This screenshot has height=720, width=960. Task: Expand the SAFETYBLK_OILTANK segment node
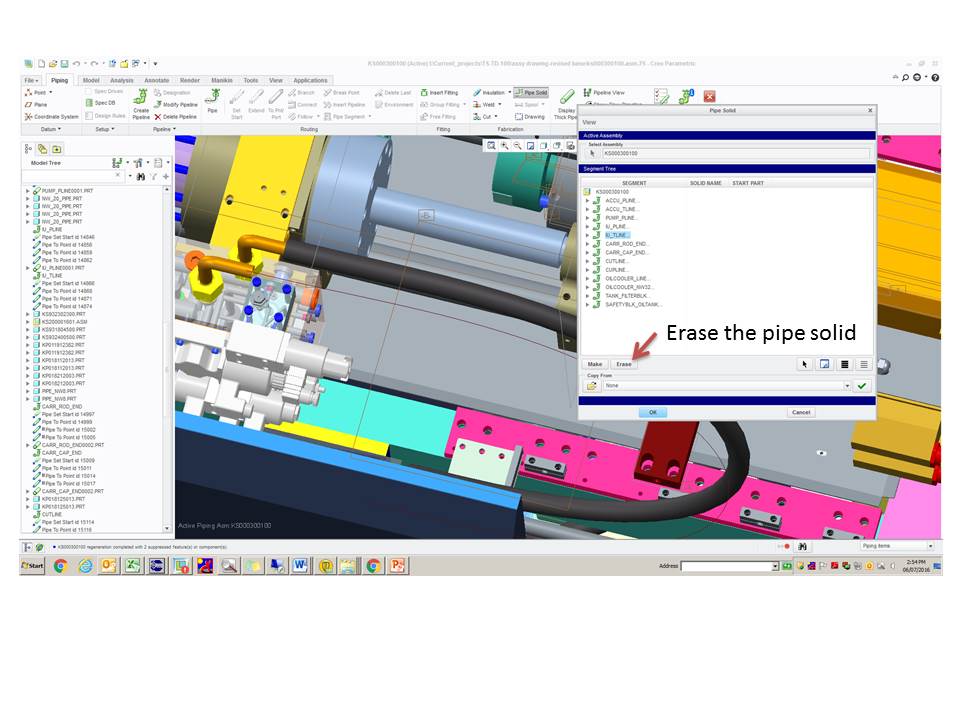click(x=587, y=304)
